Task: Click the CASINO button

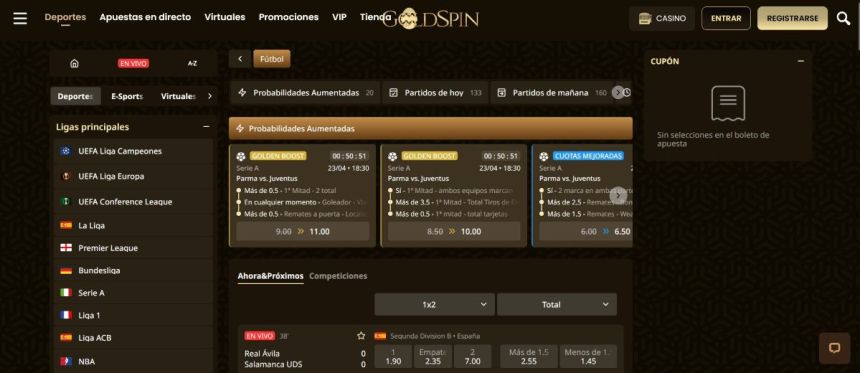Action: click(x=662, y=18)
